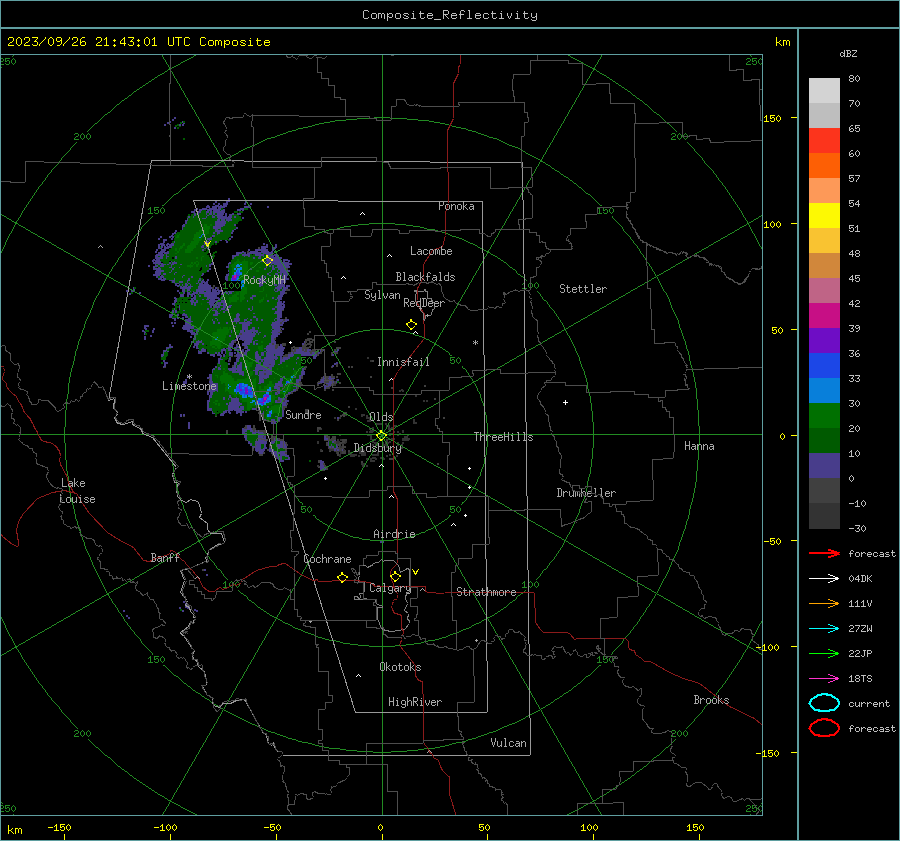Click the 27ZW legend text
This screenshot has width=900, height=841.
click(860, 629)
